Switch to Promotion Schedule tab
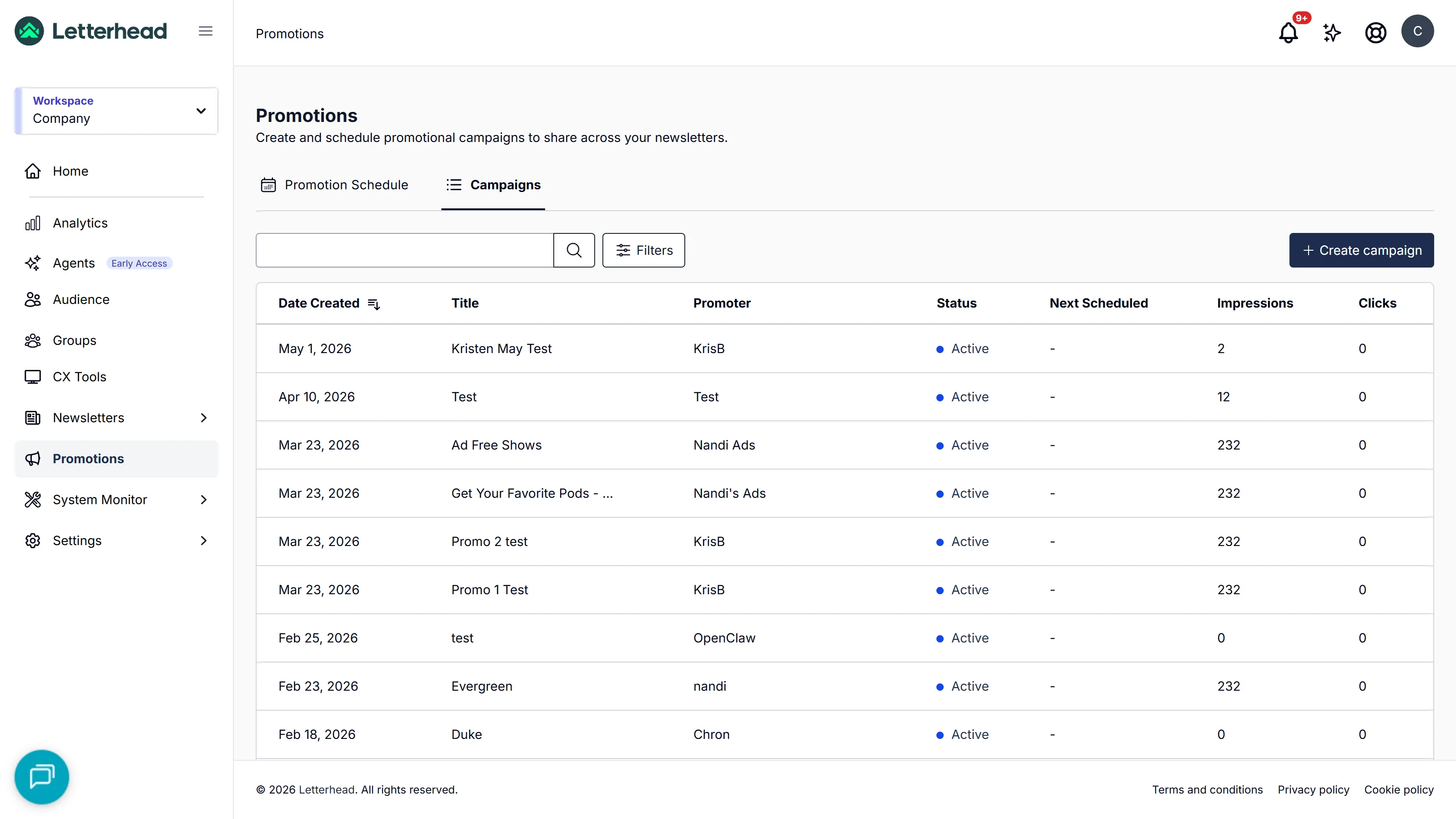1456x819 pixels. coord(334,185)
